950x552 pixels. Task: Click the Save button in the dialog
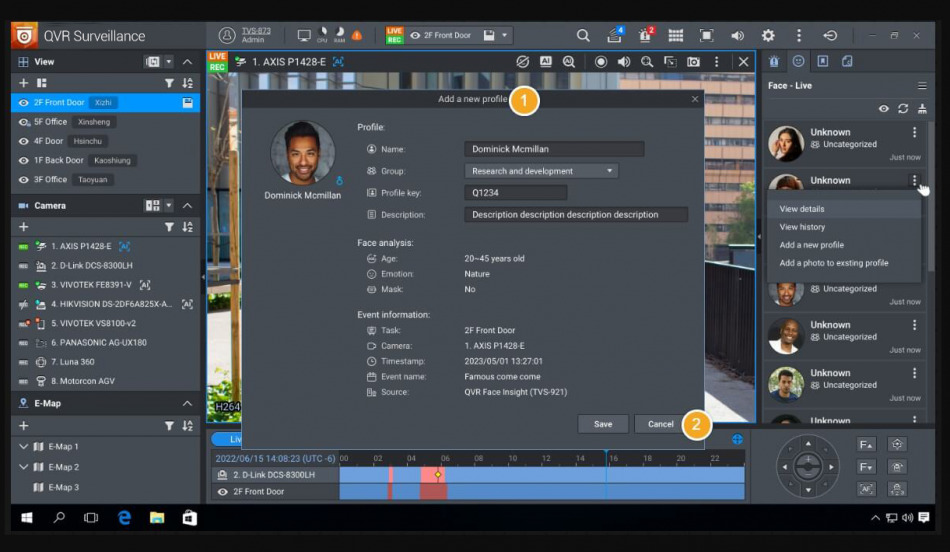point(603,424)
